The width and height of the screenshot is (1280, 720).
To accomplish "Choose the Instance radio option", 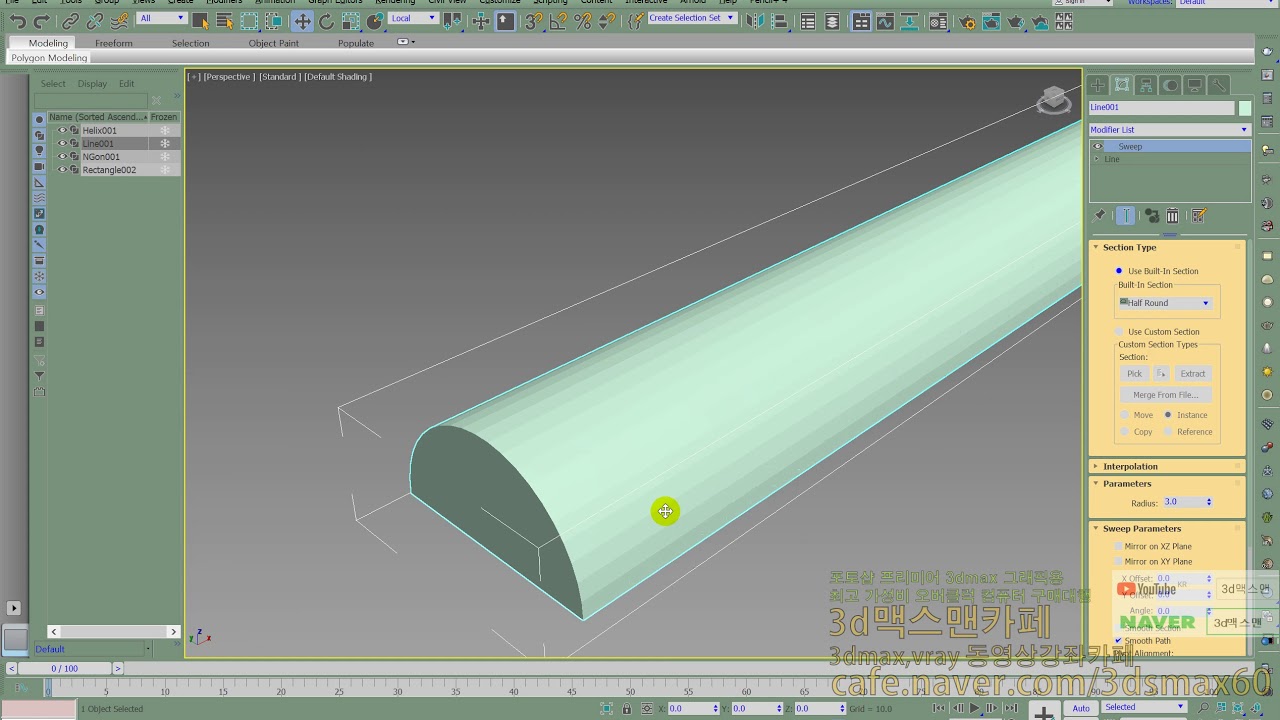I will pyautogui.click(x=1167, y=415).
